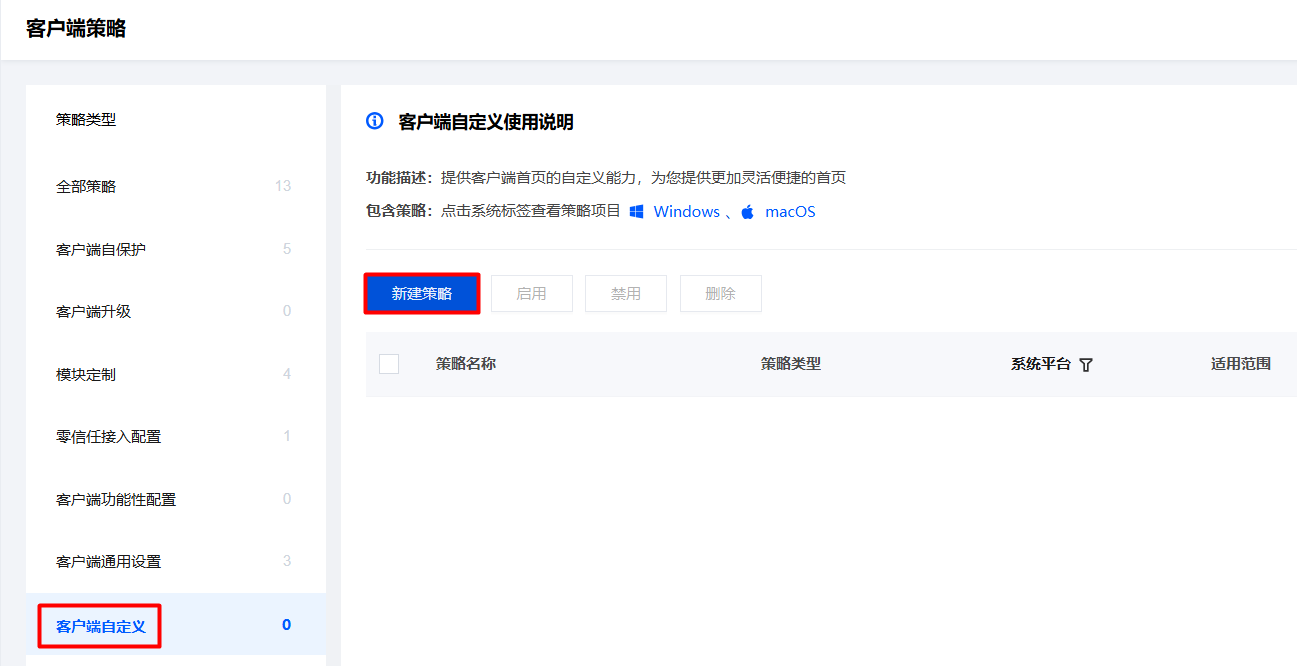Screen dimensions: 1297x666
Task: Select 模块定制 in the sidebar
Action: tap(176, 375)
